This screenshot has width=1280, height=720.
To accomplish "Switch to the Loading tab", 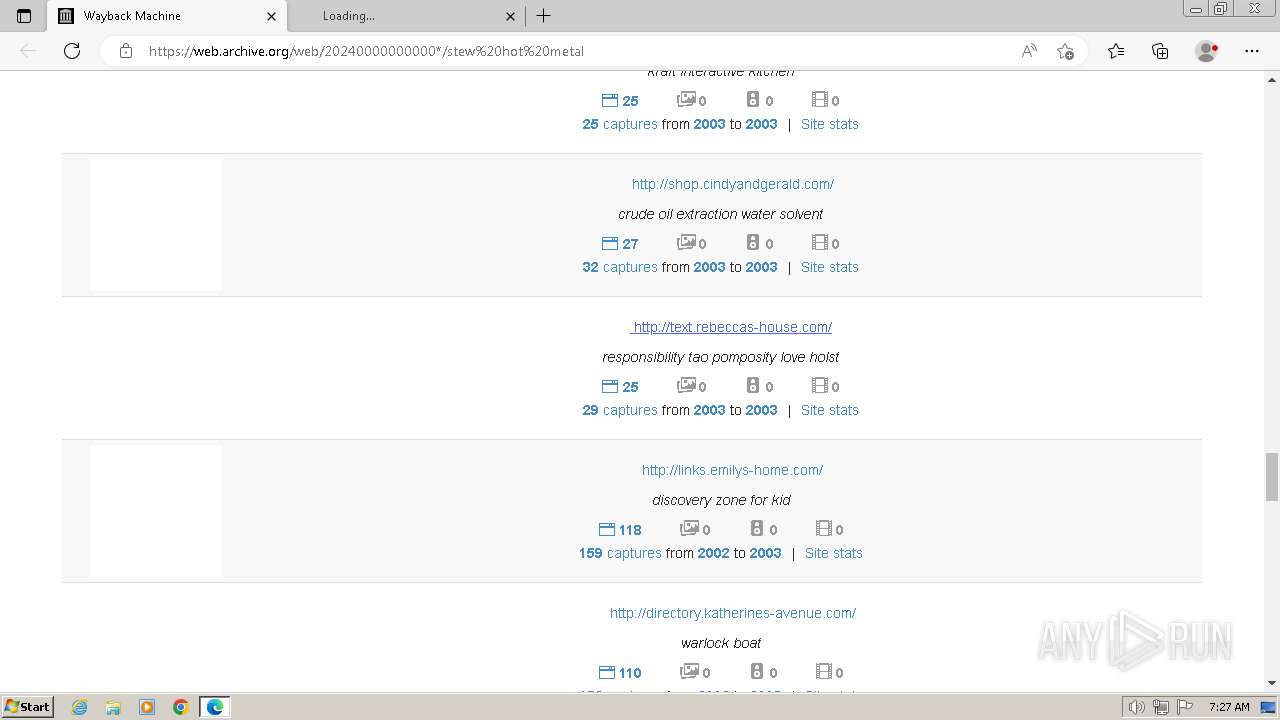I will pos(405,16).
